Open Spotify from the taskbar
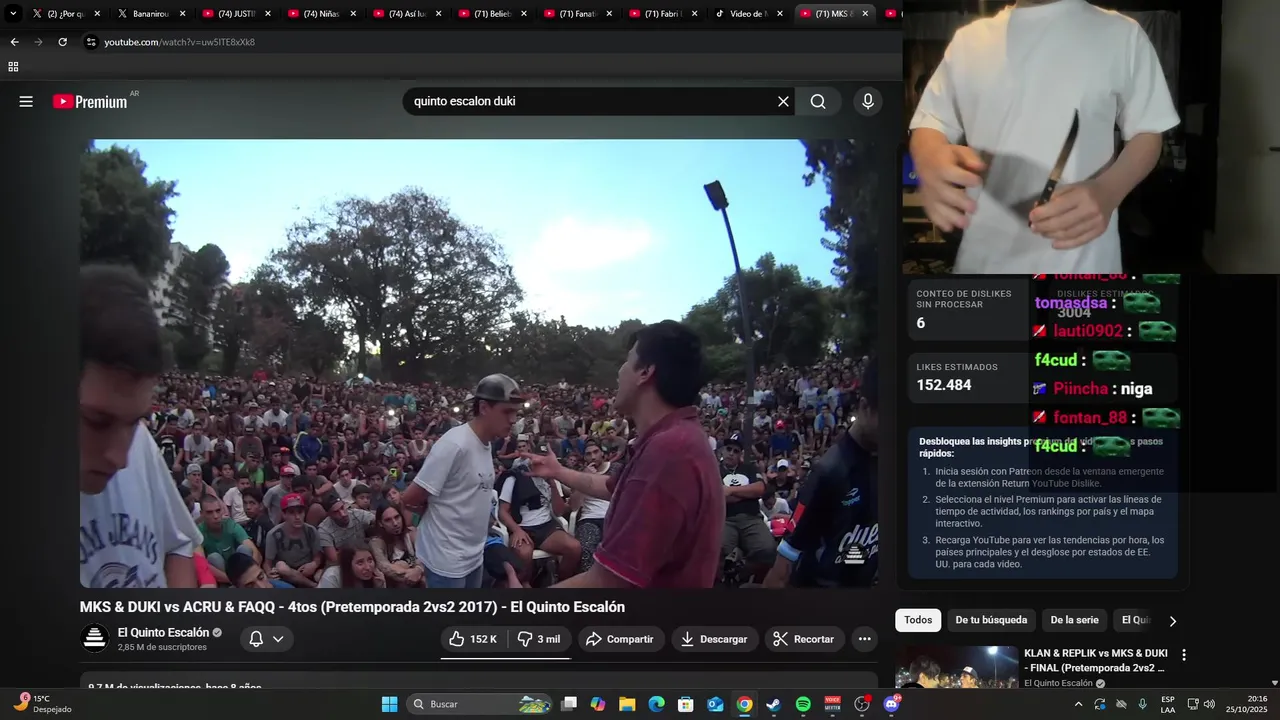This screenshot has width=1280, height=720. point(803,704)
